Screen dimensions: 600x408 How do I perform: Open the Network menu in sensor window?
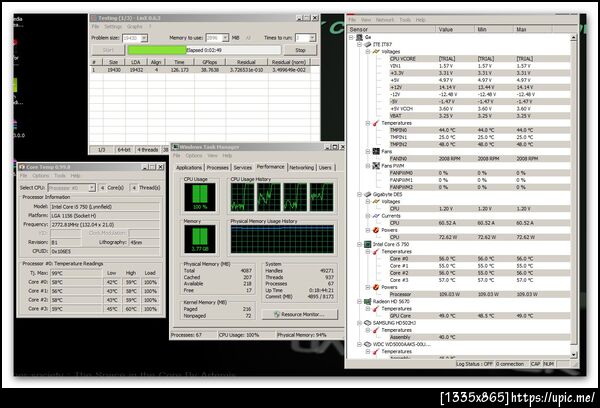click(x=385, y=20)
